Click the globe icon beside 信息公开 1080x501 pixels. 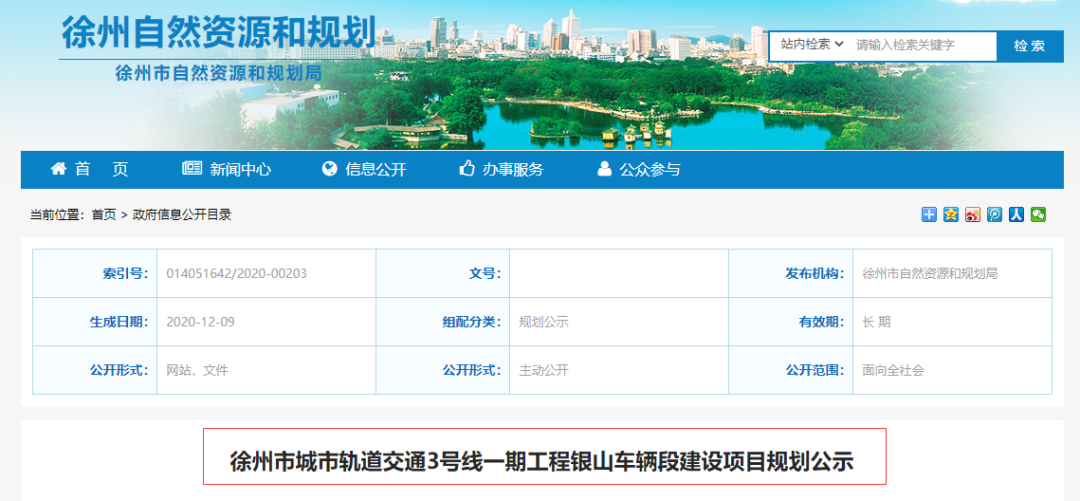point(330,169)
